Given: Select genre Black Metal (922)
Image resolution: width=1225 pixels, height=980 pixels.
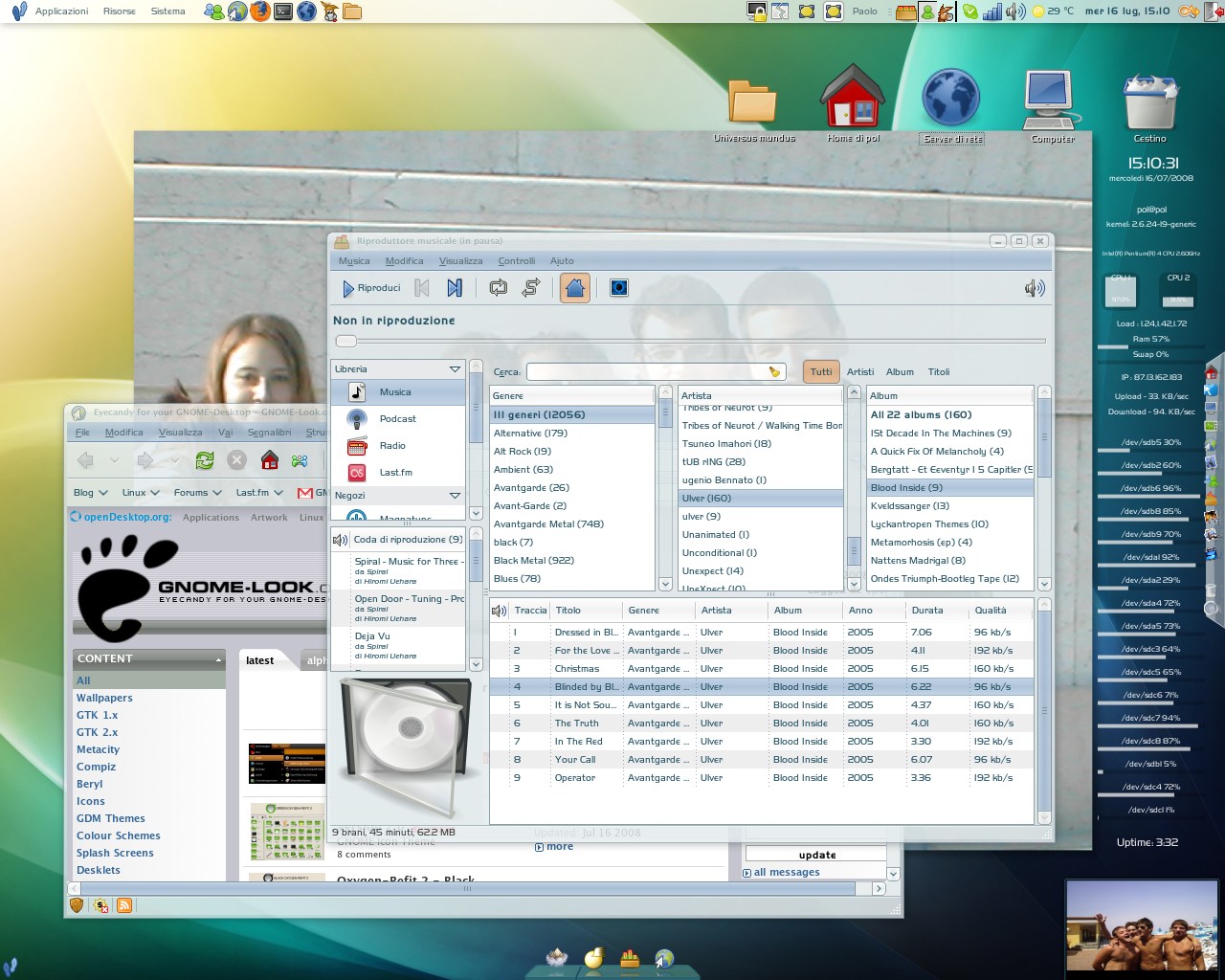Looking at the screenshot, I should (572, 560).
